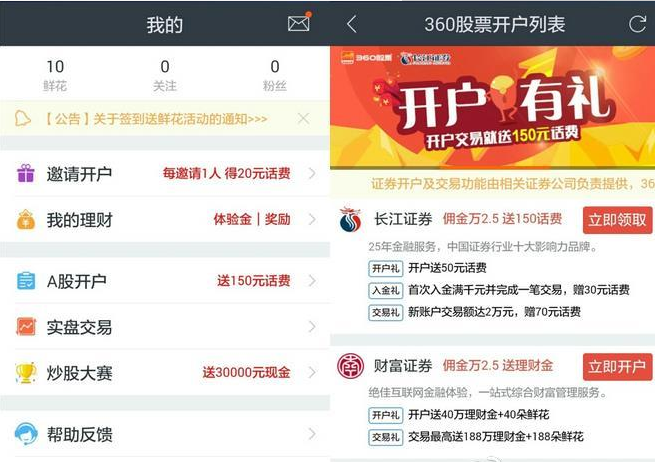Tap the 送150元话费 text
Image resolution: width=655 pixels, height=462 pixels.
(254, 281)
